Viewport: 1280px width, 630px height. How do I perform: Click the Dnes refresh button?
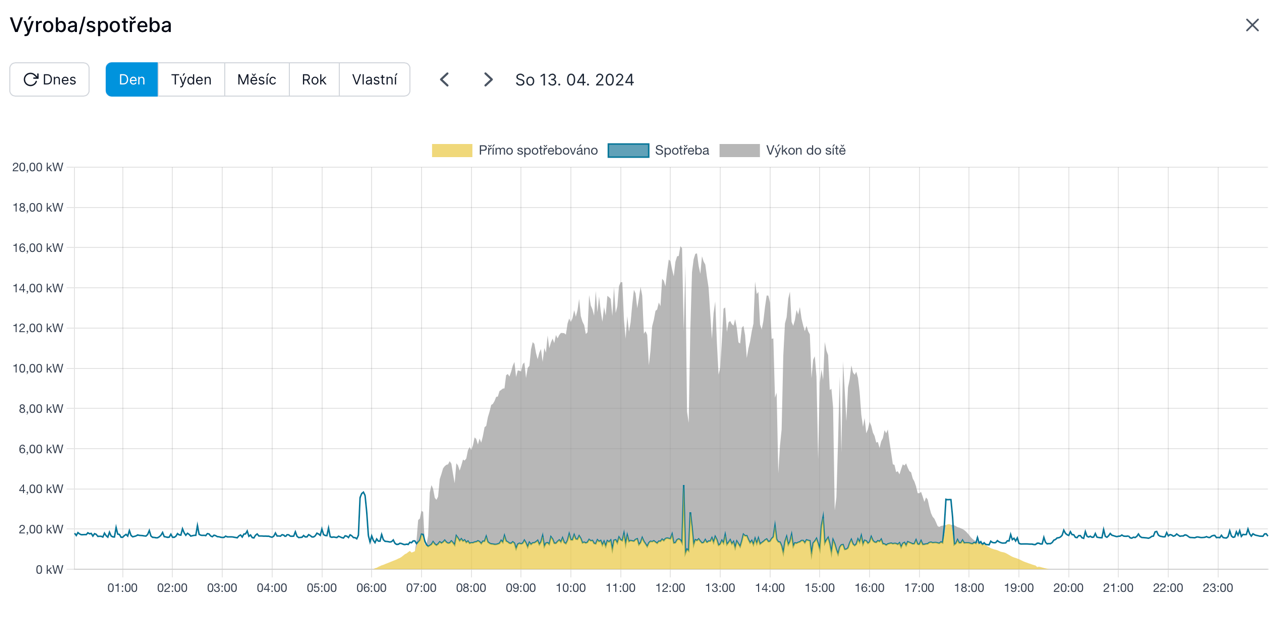(50, 80)
